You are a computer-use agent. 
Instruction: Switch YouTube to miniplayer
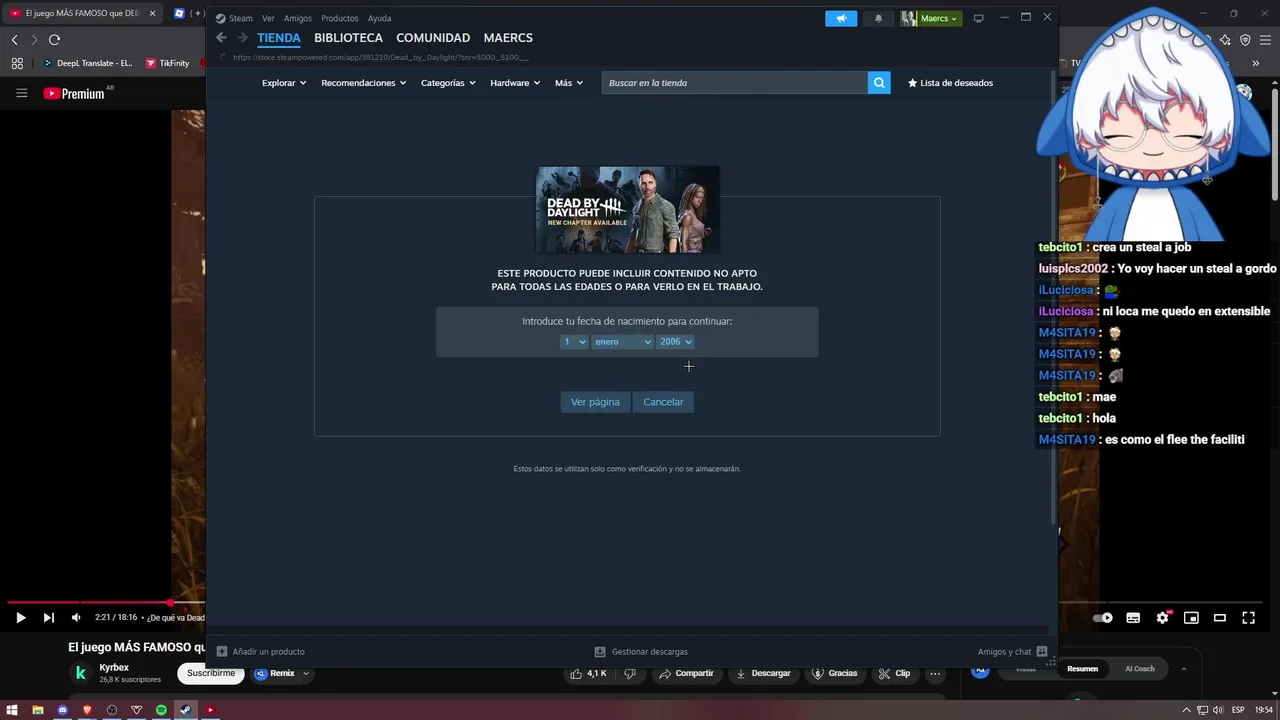click(1191, 618)
